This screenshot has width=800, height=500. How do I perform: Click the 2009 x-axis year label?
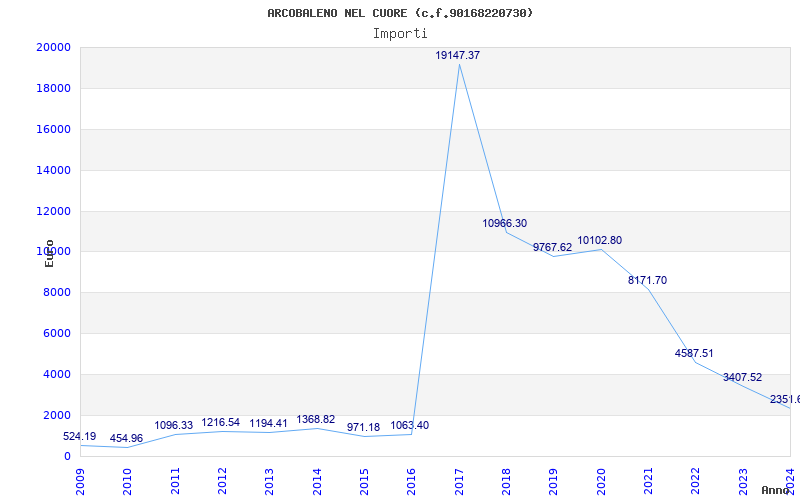[80, 482]
